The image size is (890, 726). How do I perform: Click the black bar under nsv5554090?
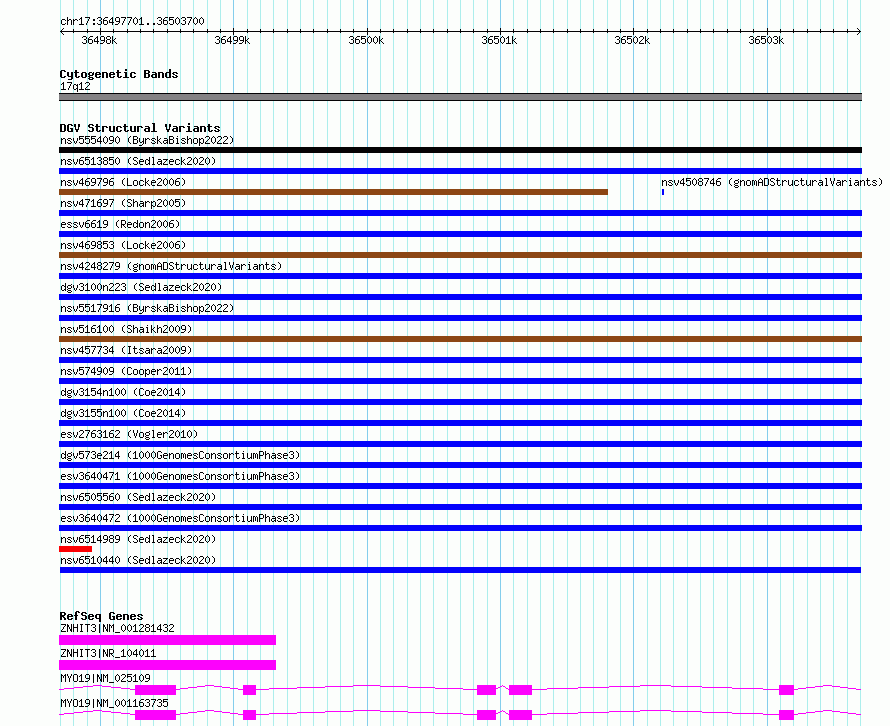[x=460, y=150]
